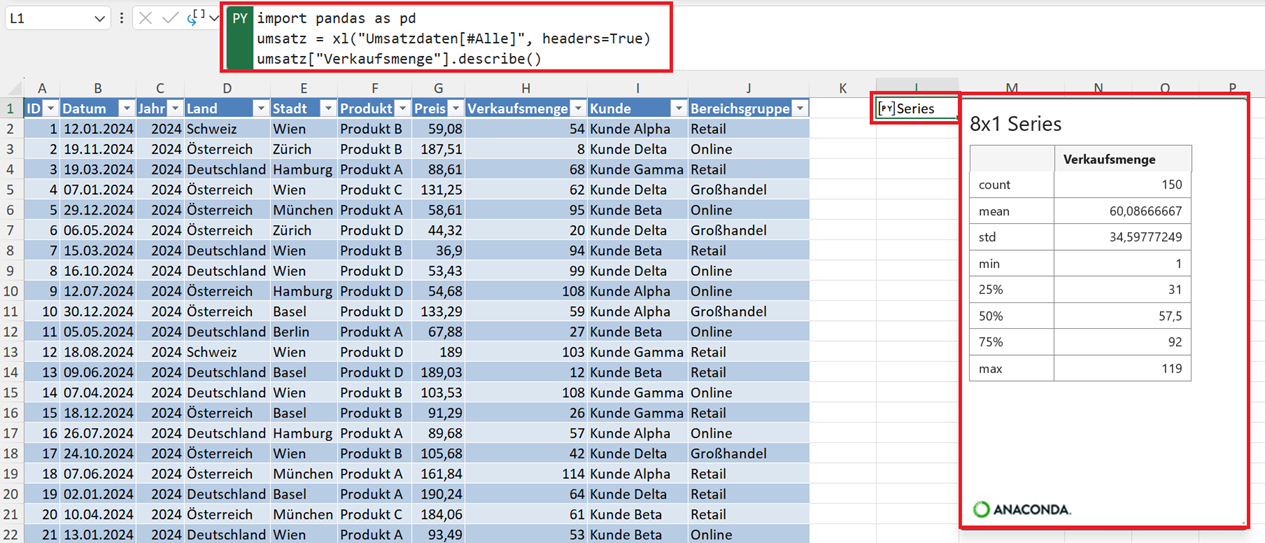Click into the Python formula code editor
Image resolution: width=1265 pixels, height=543 pixels.
click(450, 39)
